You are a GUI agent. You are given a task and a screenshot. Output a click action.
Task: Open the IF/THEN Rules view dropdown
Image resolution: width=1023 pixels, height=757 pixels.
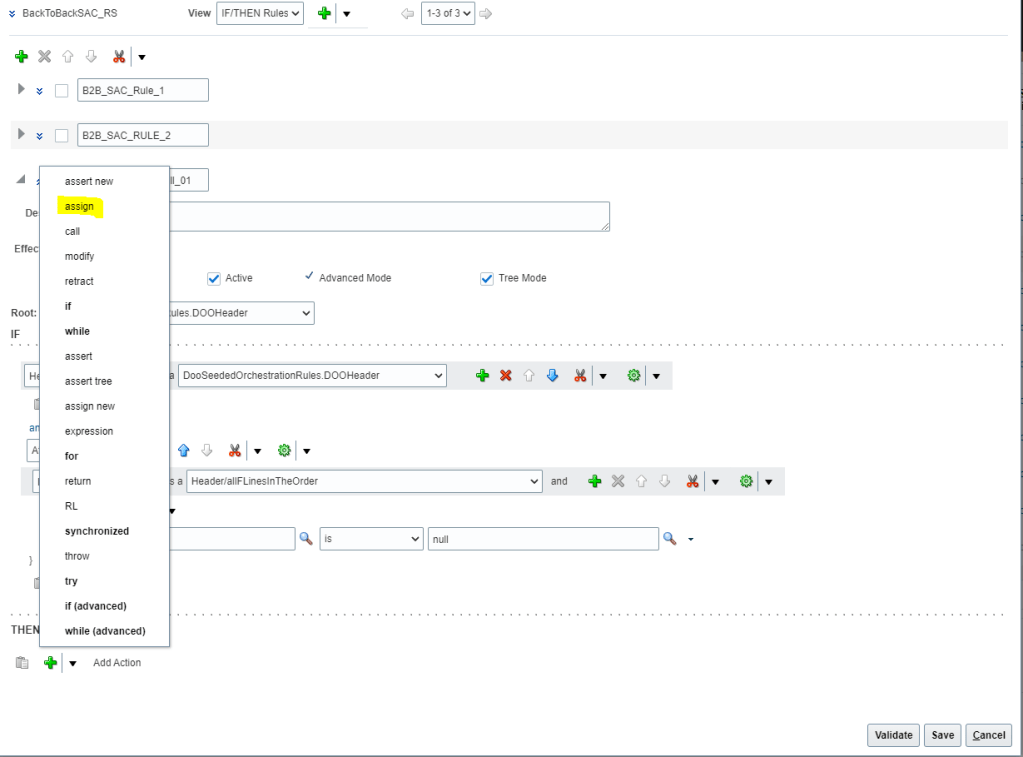click(259, 14)
